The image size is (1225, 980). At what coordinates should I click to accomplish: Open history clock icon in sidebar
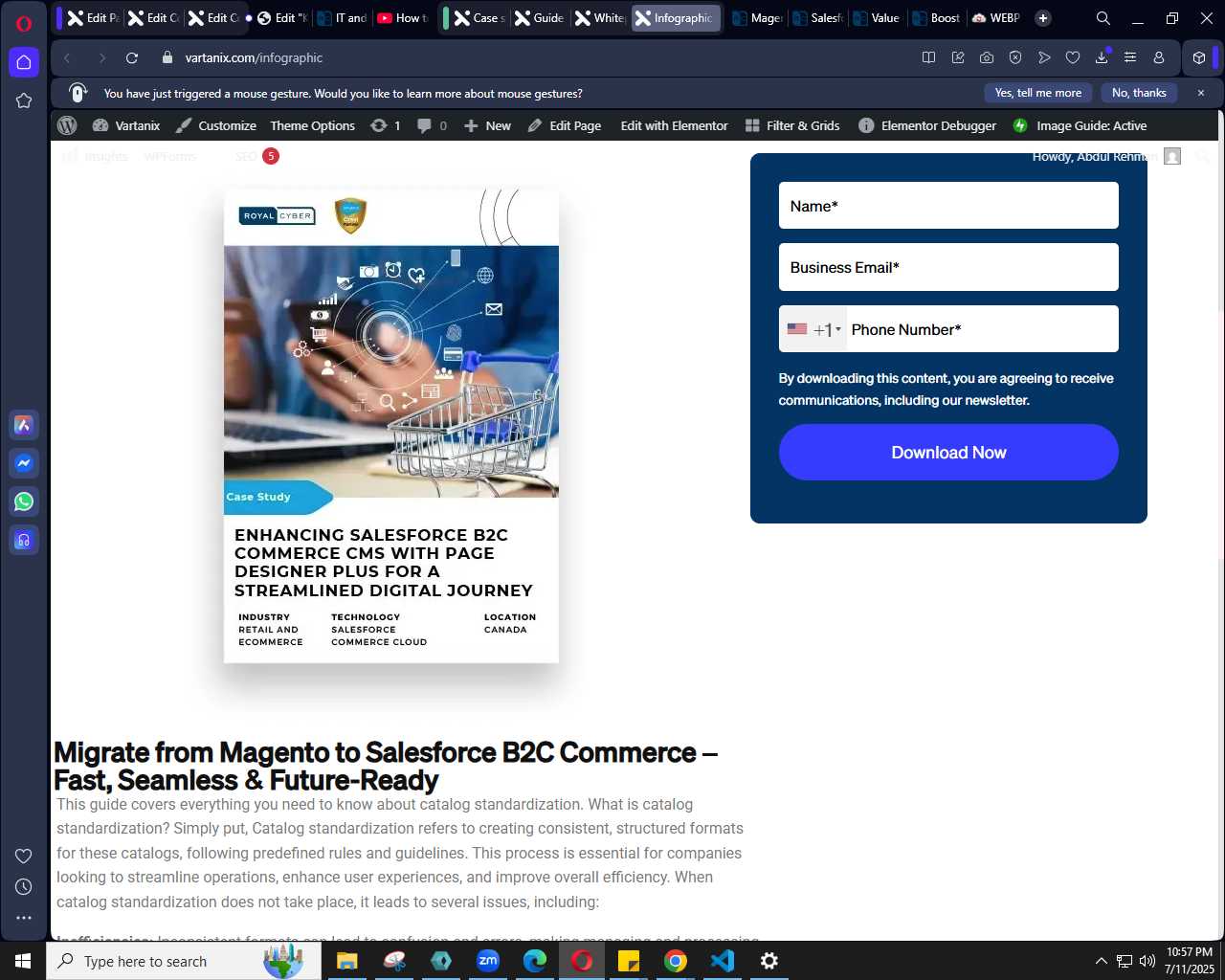(24, 887)
